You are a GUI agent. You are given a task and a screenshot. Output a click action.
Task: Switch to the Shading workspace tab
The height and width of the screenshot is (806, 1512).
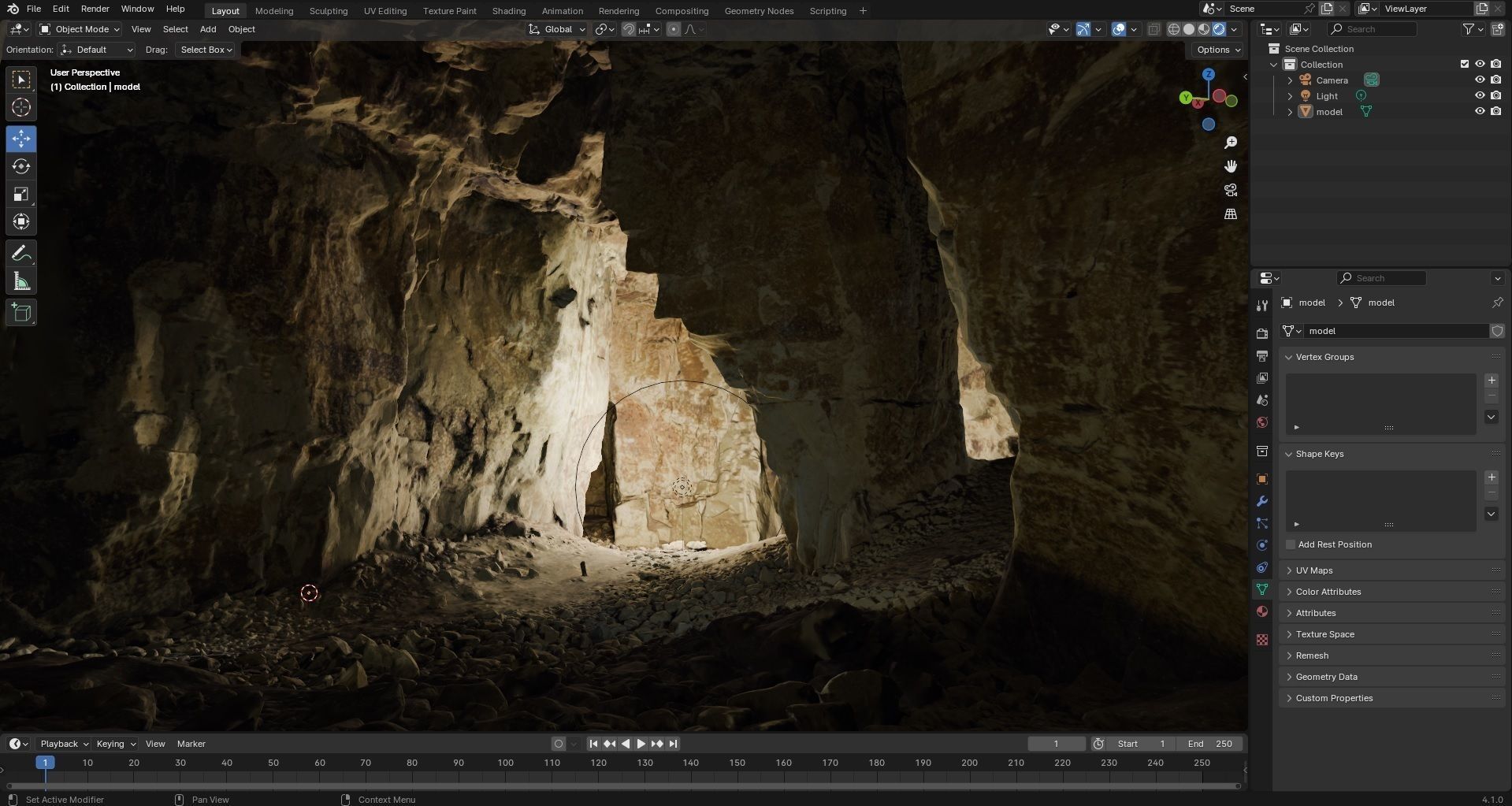point(509,11)
